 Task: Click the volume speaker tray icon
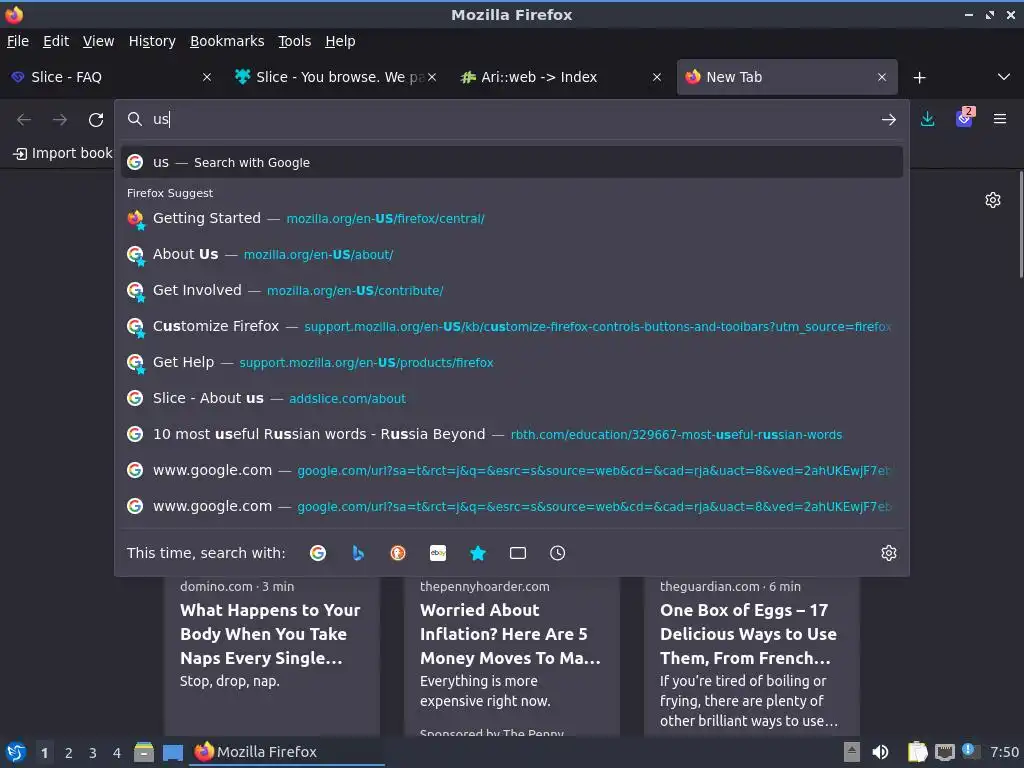tap(880, 752)
